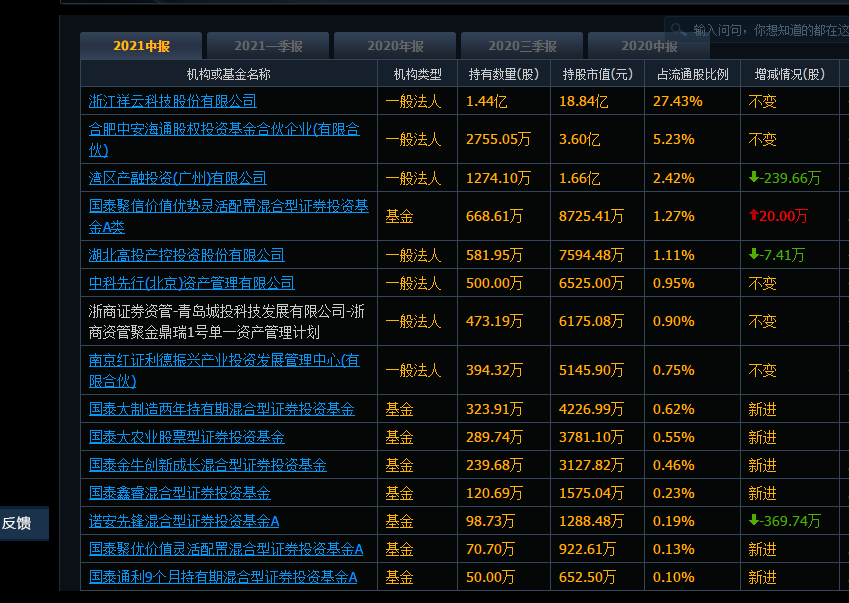This screenshot has height=603, width=849.
Task: Open the 2020中报 tab
Action: click(649, 46)
